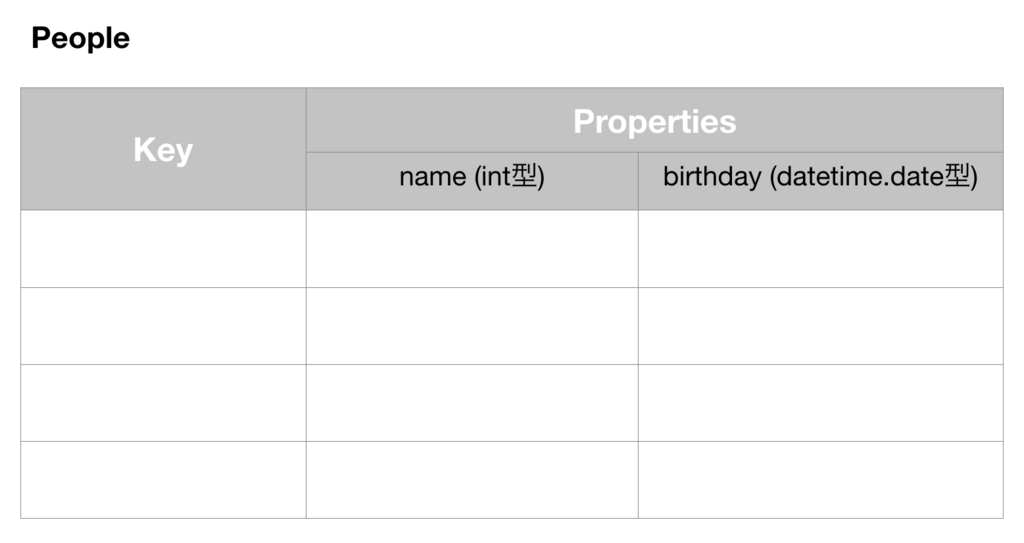
Task: Select third row cell under Key
Action: [163, 403]
